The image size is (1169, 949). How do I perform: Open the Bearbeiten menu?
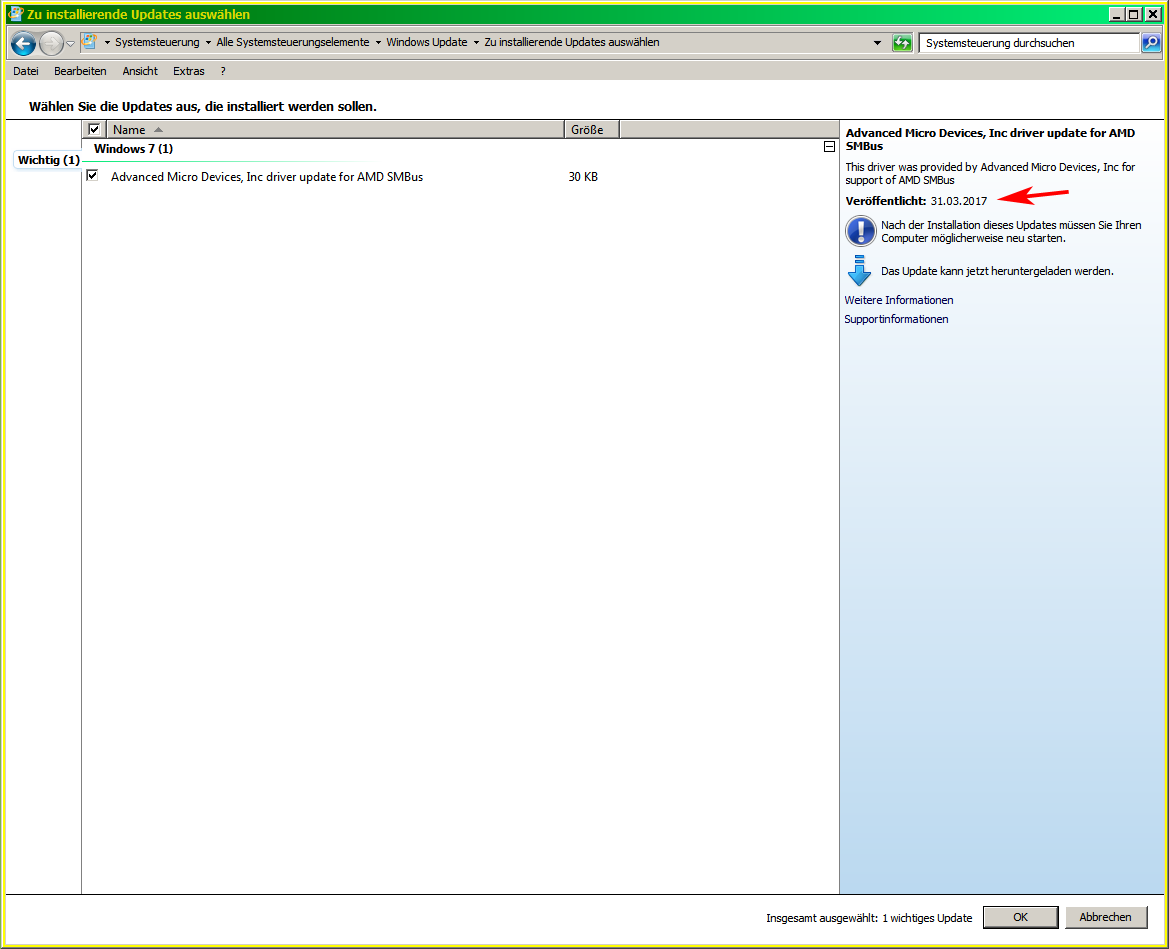click(81, 71)
